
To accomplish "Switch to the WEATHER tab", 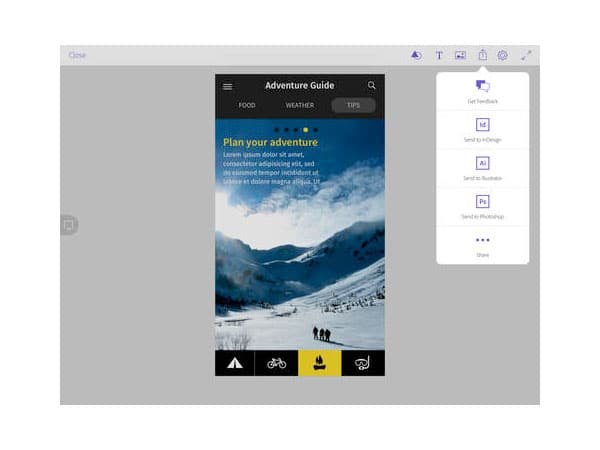I will pyautogui.click(x=299, y=105).
